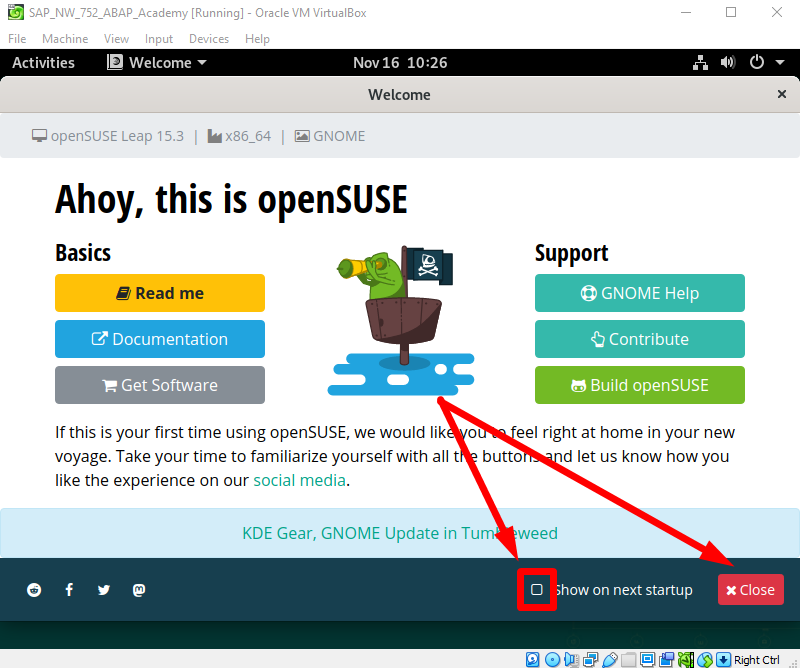Open KDE Gear, GNOME Update news link

399,533
